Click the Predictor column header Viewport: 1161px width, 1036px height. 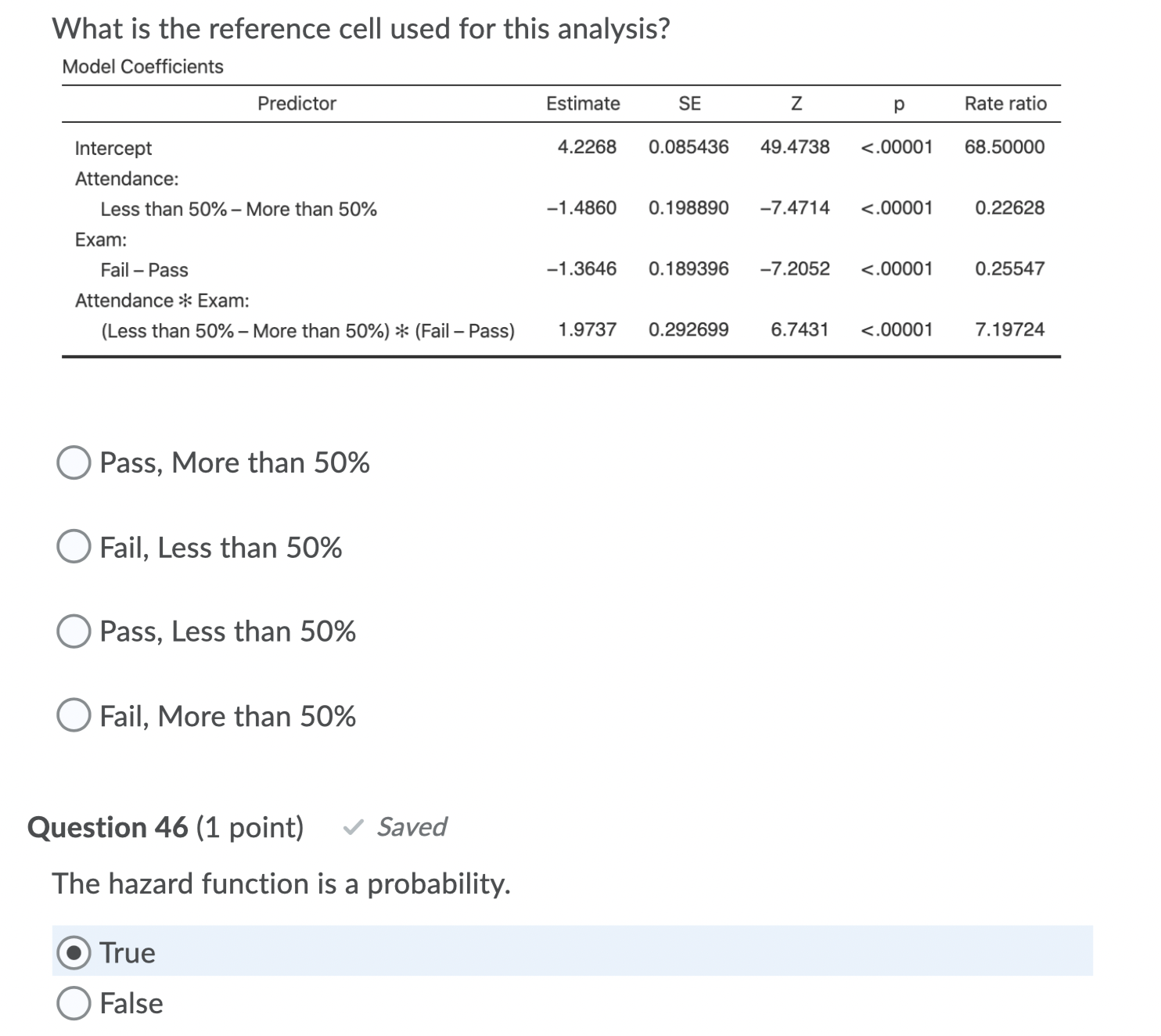[297, 103]
